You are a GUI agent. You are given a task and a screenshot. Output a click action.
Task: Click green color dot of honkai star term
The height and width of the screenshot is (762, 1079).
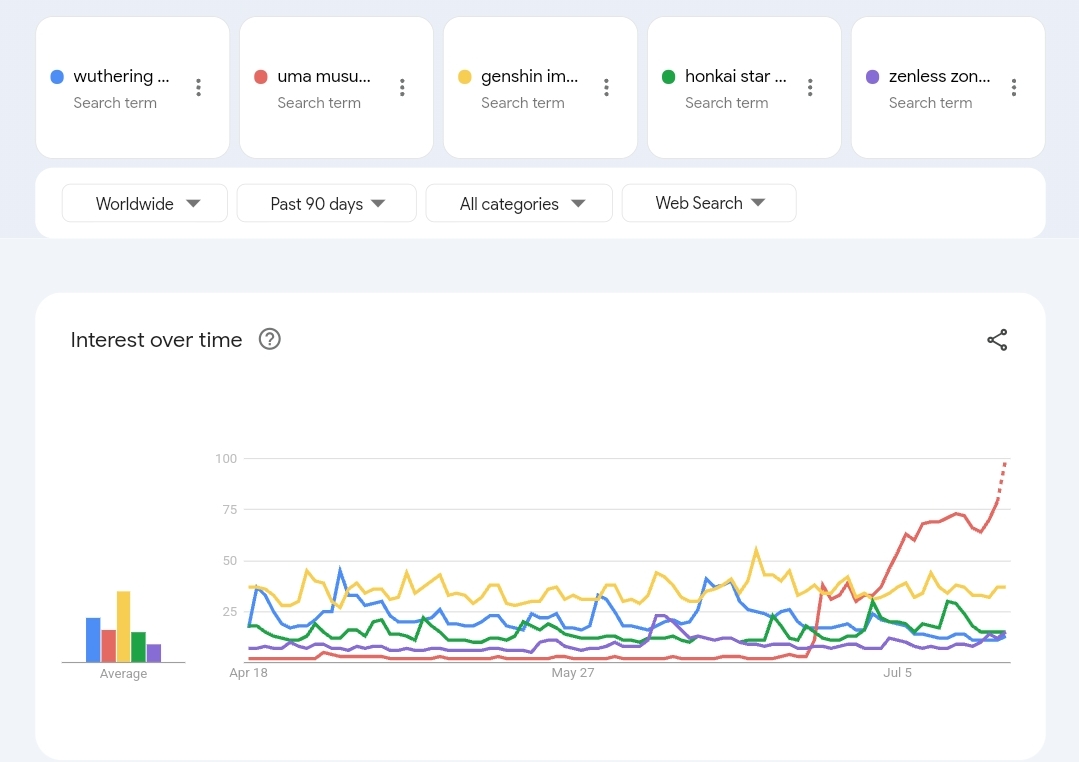pyautogui.click(x=668, y=76)
